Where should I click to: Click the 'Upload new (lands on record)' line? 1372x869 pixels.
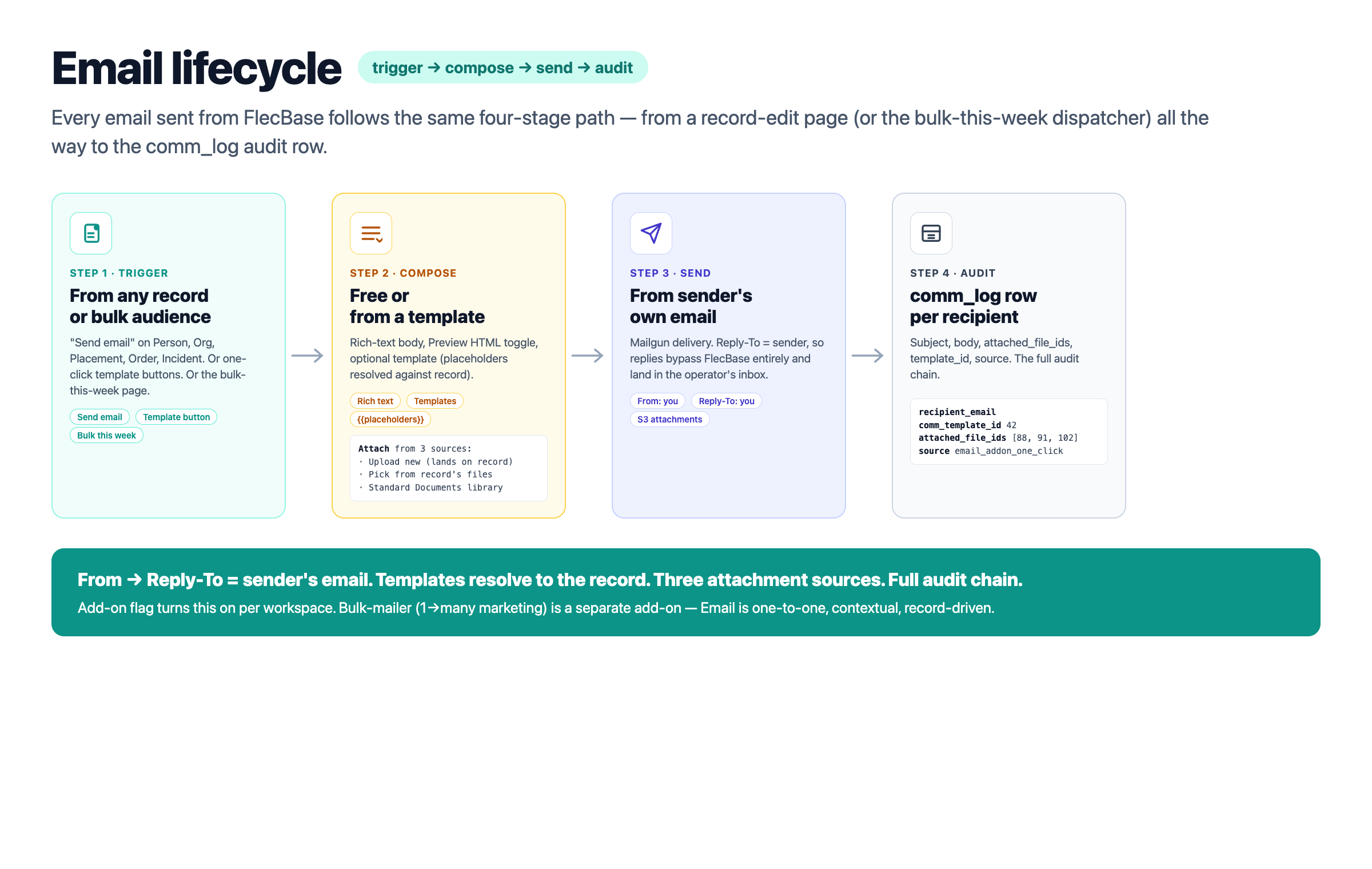click(436, 462)
